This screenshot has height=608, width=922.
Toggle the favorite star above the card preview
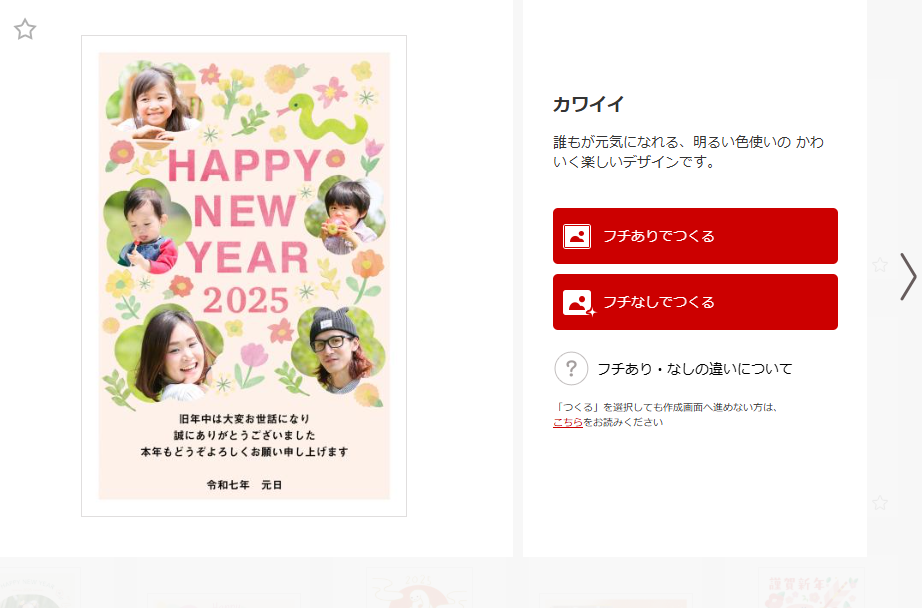click(x=25, y=29)
